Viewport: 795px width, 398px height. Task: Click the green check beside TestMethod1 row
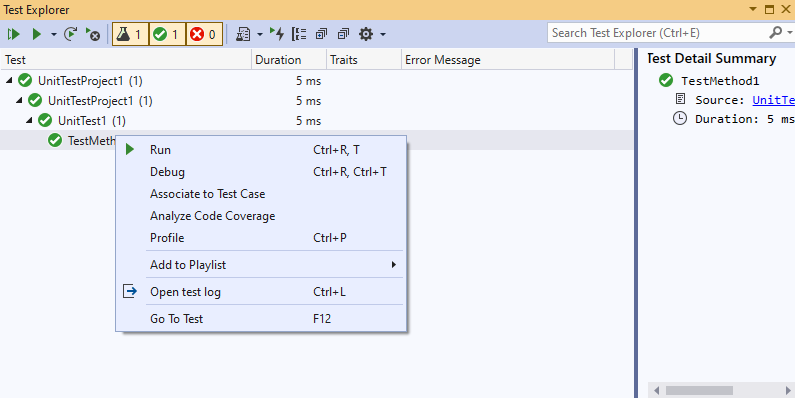point(55,140)
